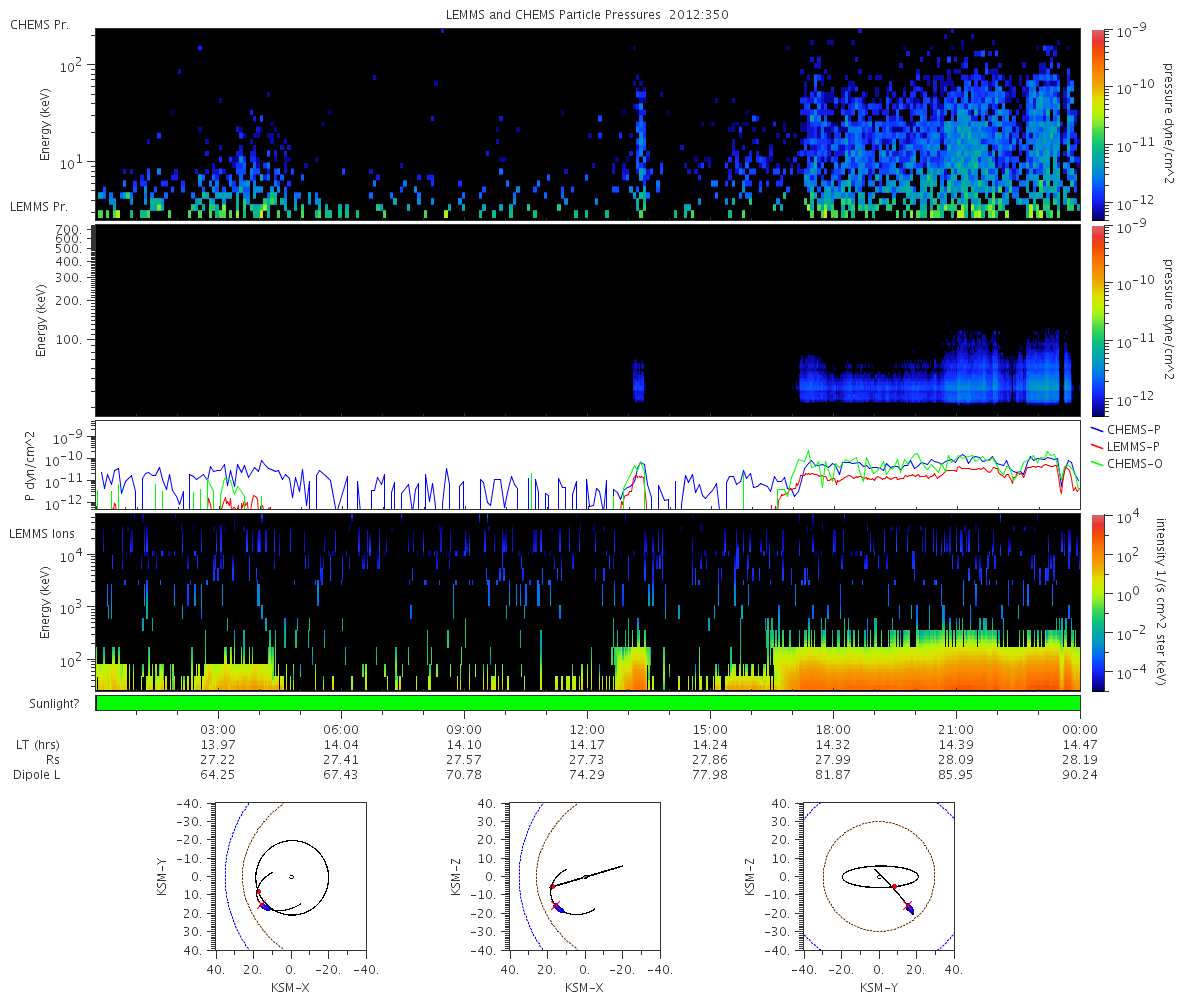1200x1000 pixels.
Task: Click the 15:00 time axis label
Action: click(710, 729)
